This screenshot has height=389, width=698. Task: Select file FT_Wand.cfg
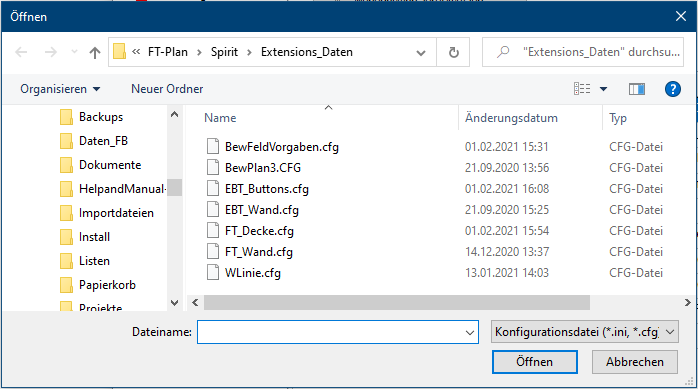click(x=259, y=251)
